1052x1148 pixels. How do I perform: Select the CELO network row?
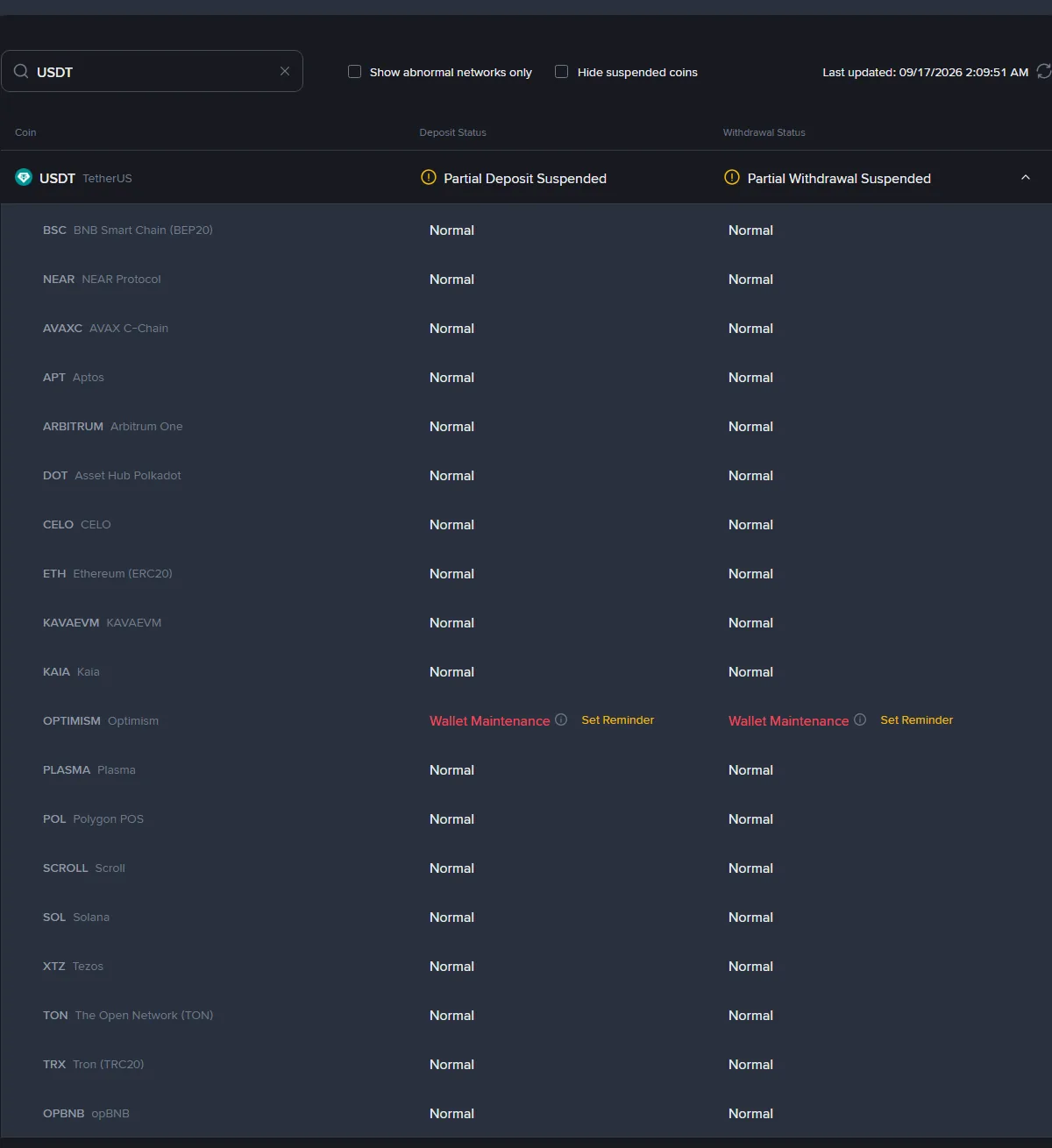[526, 524]
